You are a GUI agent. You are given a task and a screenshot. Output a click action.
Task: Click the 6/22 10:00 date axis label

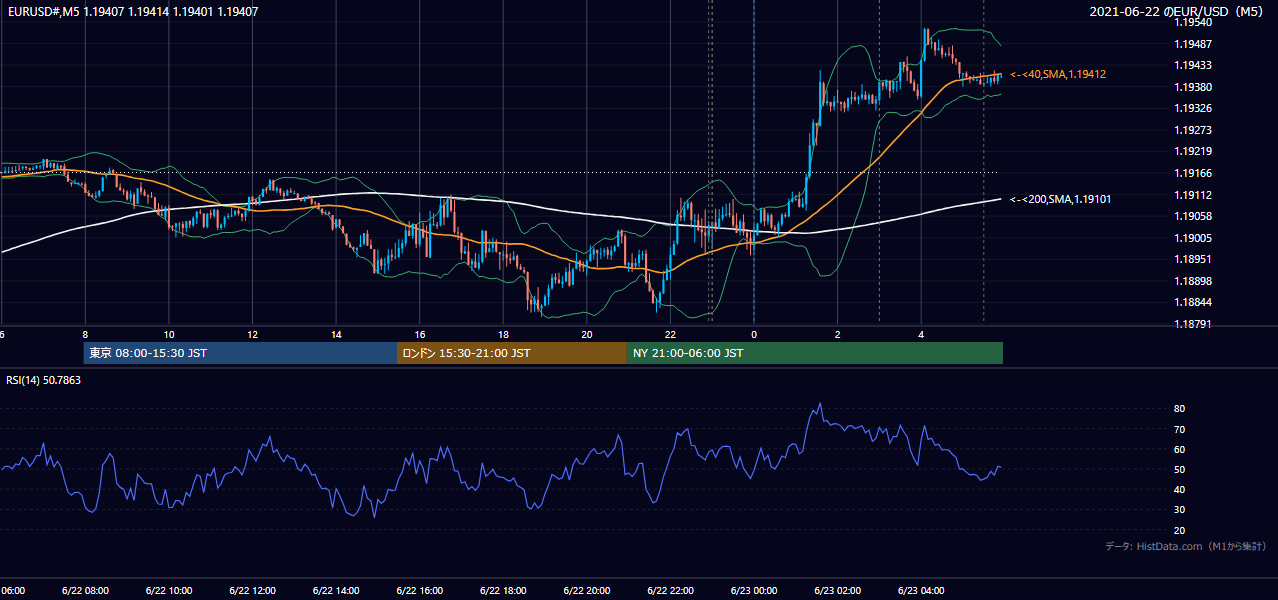[x=169, y=591]
